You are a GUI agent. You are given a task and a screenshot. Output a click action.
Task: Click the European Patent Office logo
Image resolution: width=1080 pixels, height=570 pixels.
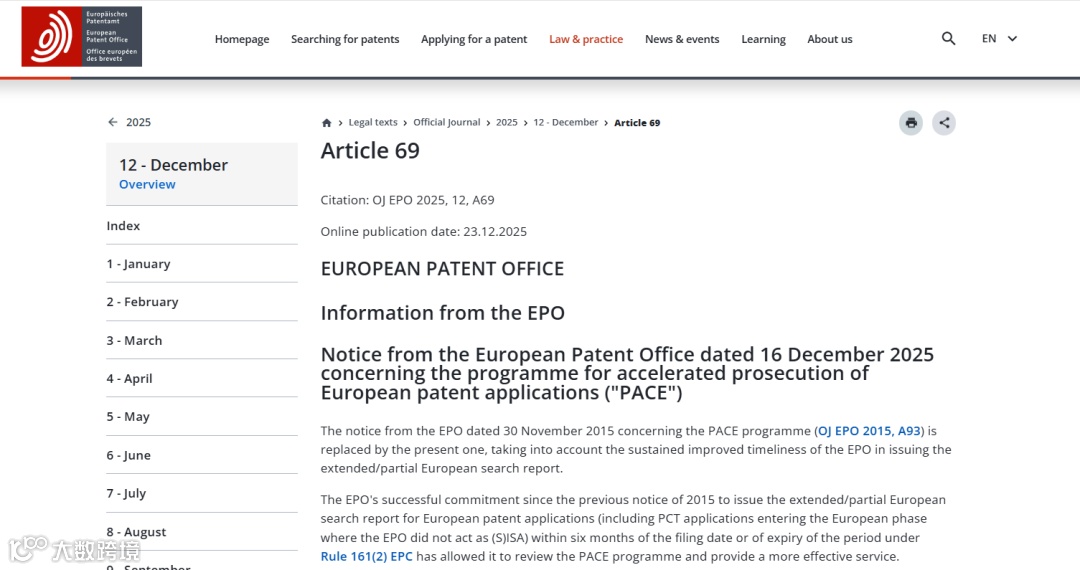[x=81, y=36]
